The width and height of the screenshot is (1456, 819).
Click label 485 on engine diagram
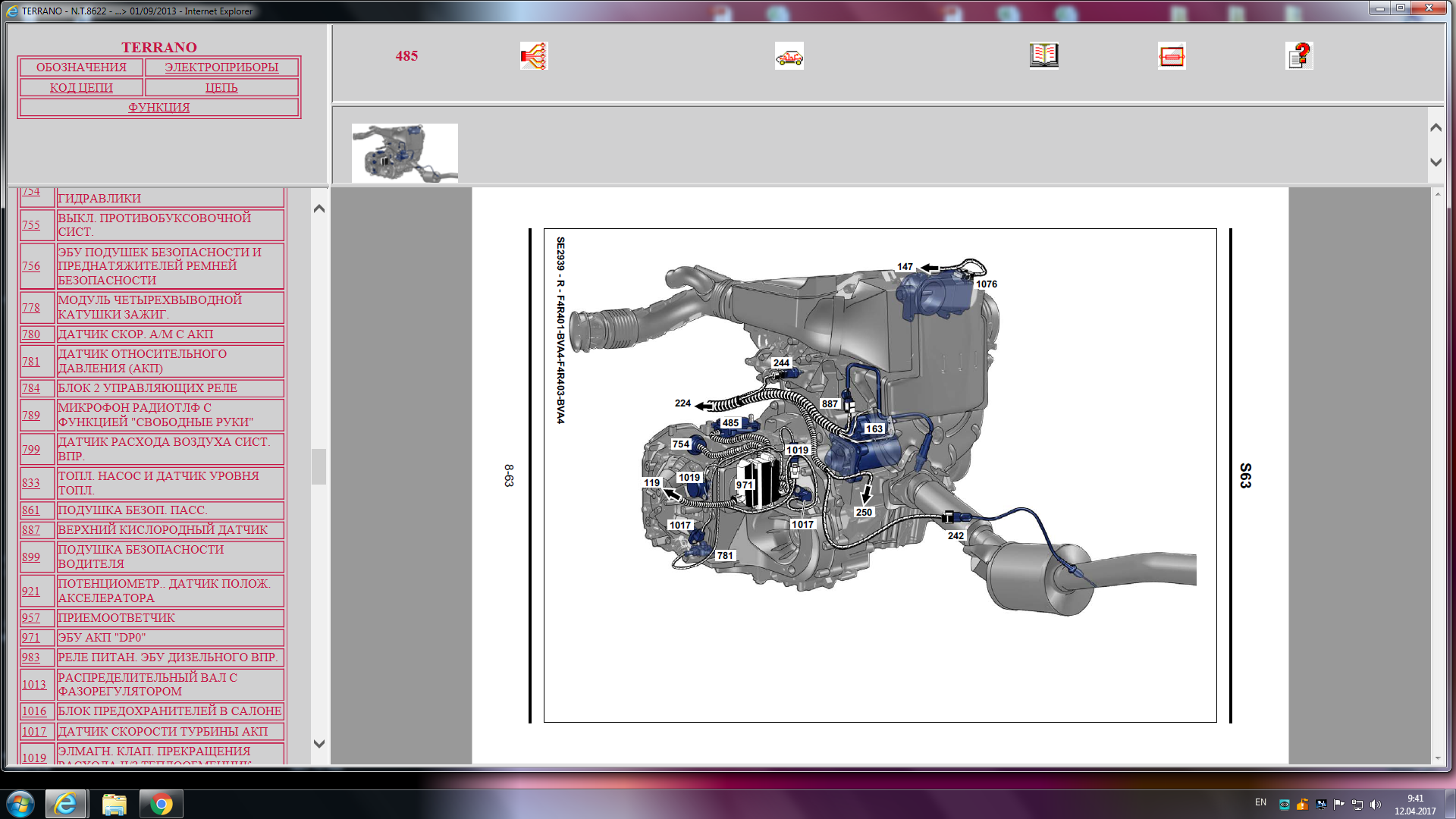pyautogui.click(x=730, y=423)
